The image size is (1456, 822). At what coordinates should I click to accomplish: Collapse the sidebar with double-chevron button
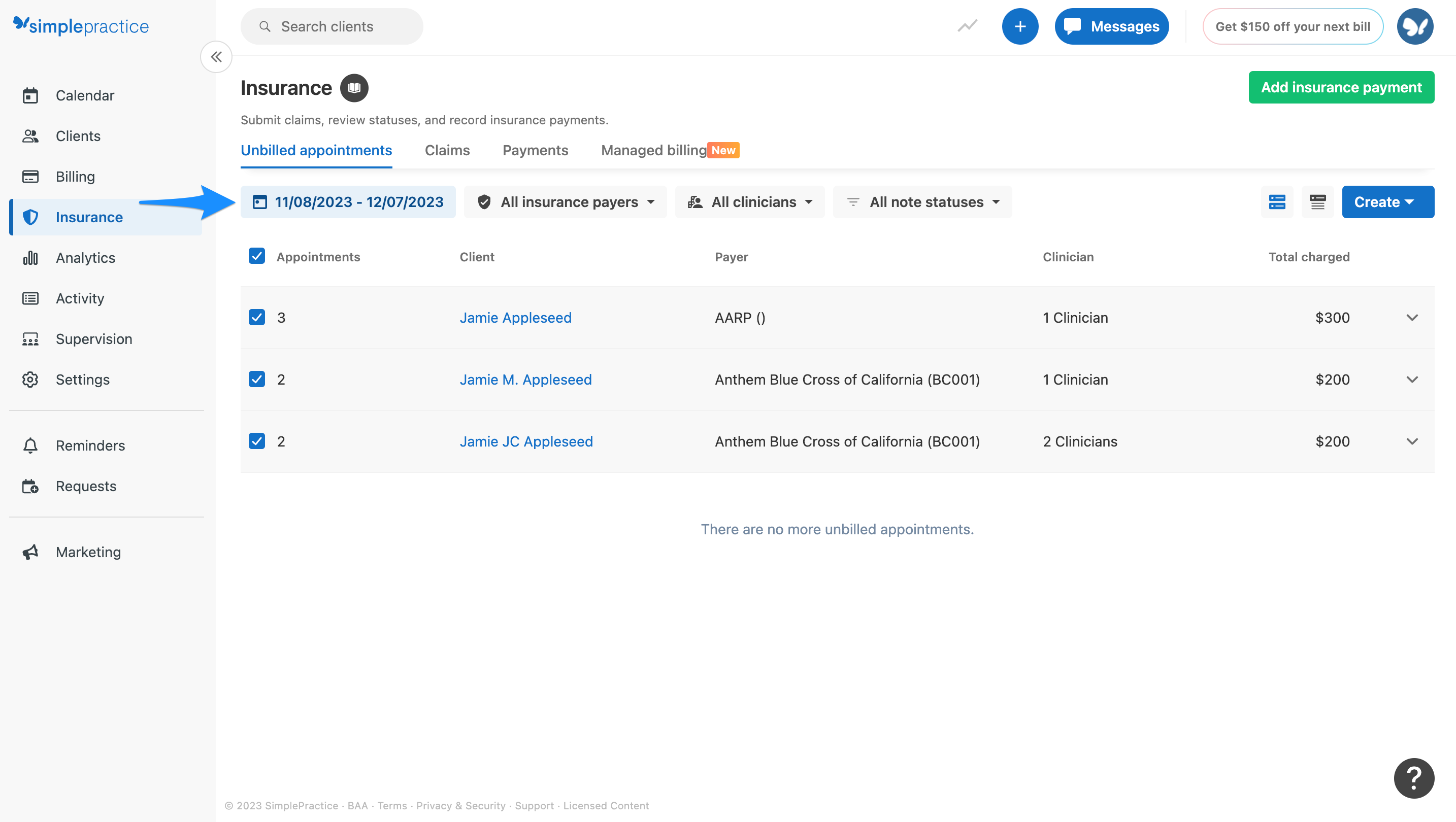[216, 56]
